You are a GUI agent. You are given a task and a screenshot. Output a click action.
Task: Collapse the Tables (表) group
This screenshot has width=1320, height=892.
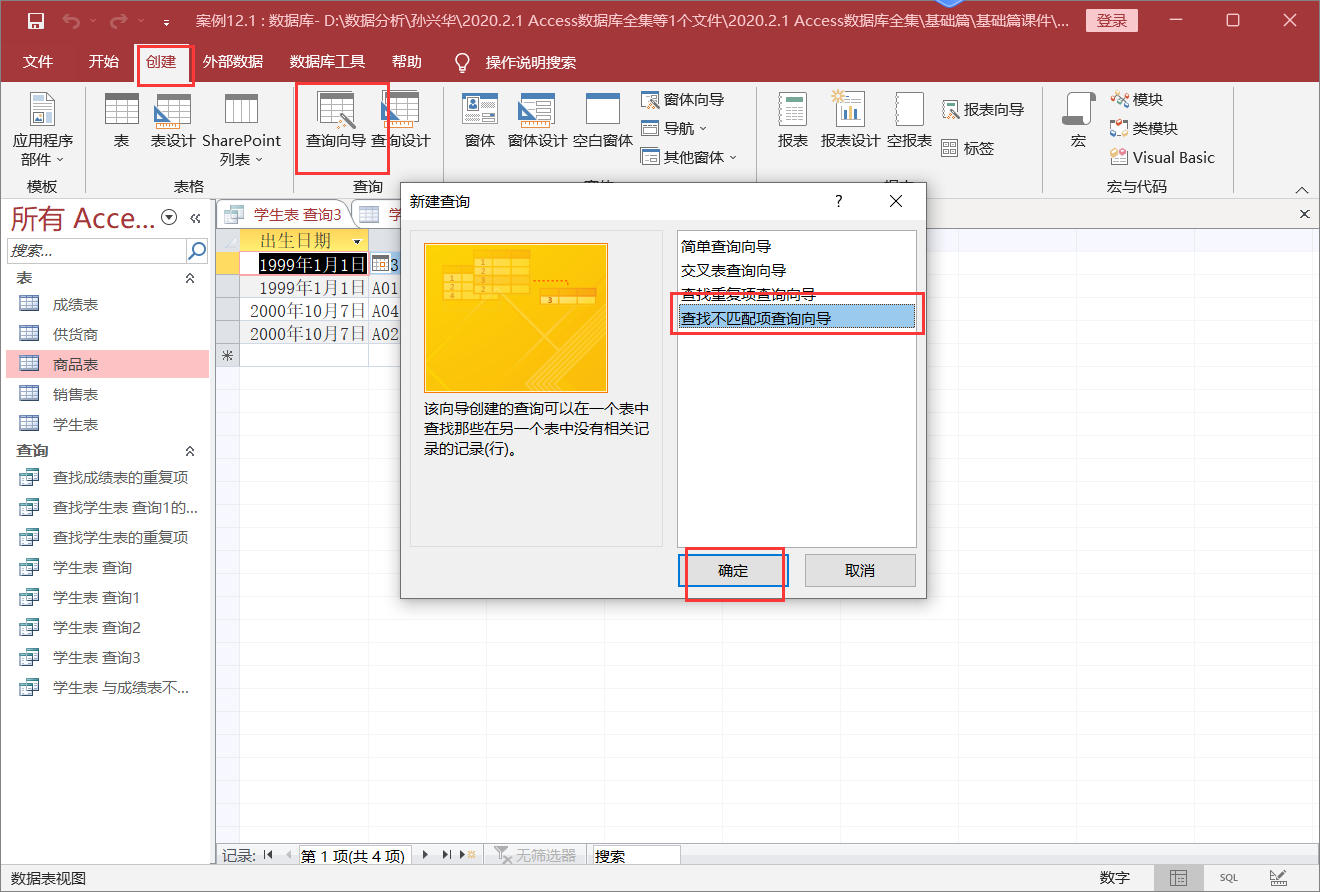(x=190, y=278)
